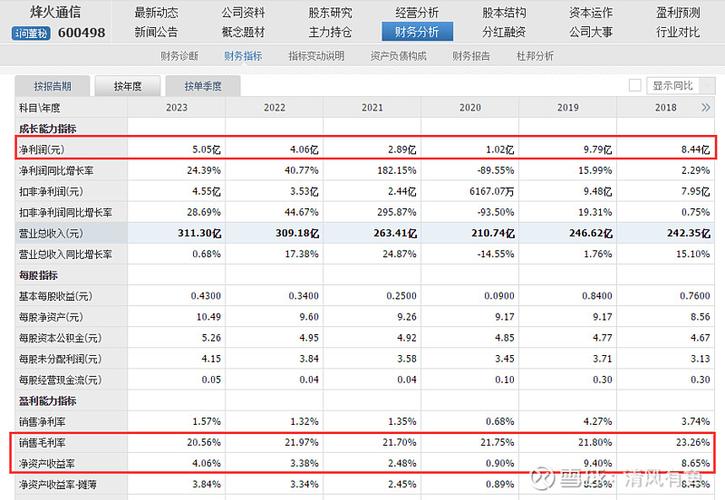
Task: Select the 营业总收入(元) row label
Action: 51,234
